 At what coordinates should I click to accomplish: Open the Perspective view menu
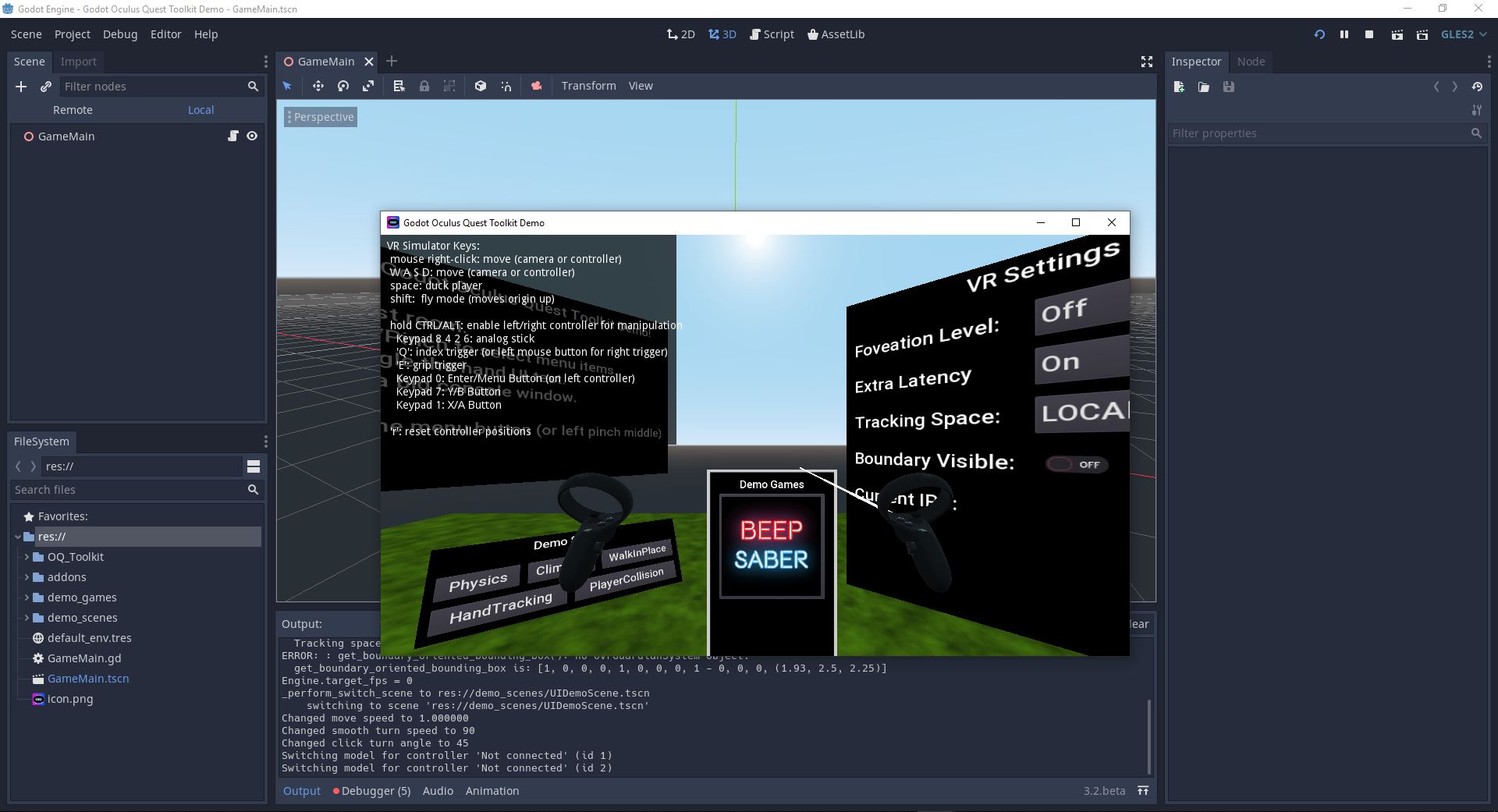point(321,117)
